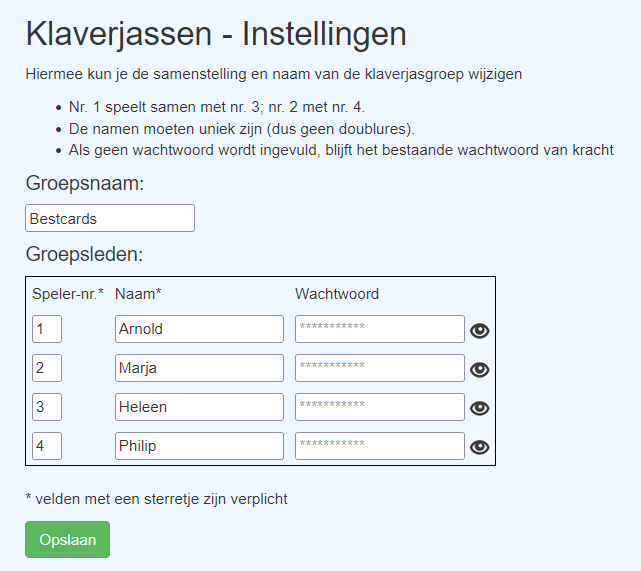The width and height of the screenshot is (641, 571).
Task: Edit the Heleen name input
Action: (199, 407)
